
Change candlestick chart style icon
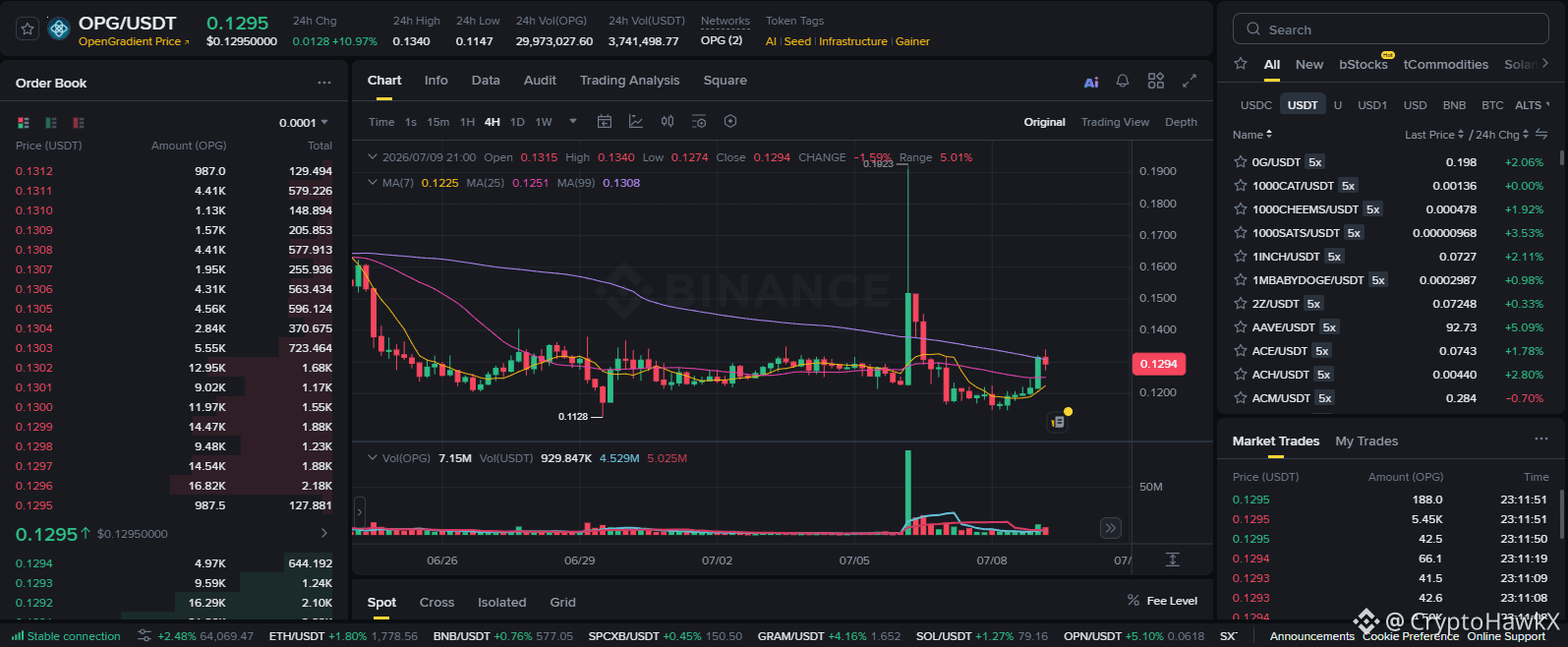pos(668,122)
